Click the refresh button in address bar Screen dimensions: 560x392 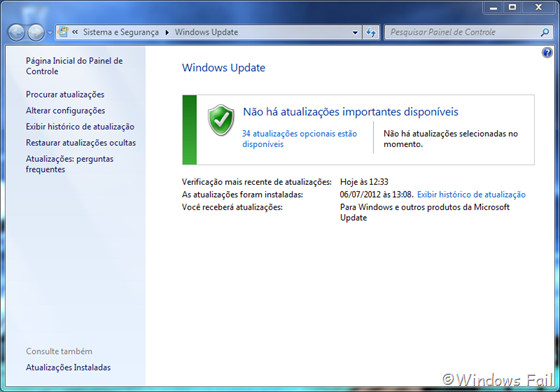point(371,32)
